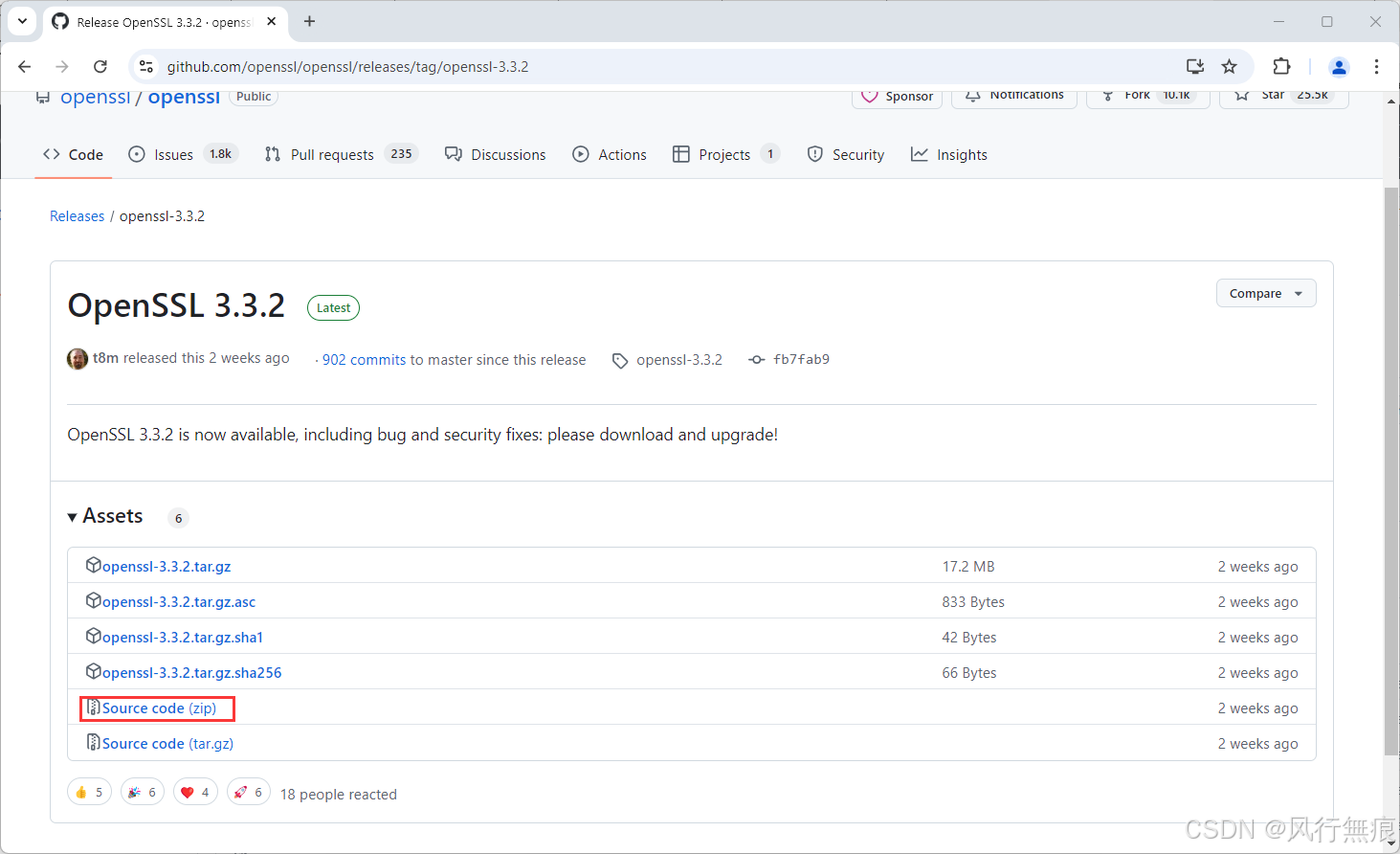Click the 17.2 MB file size text
The height and width of the screenshot is (854, 1400).
click(x=968, y=567)
